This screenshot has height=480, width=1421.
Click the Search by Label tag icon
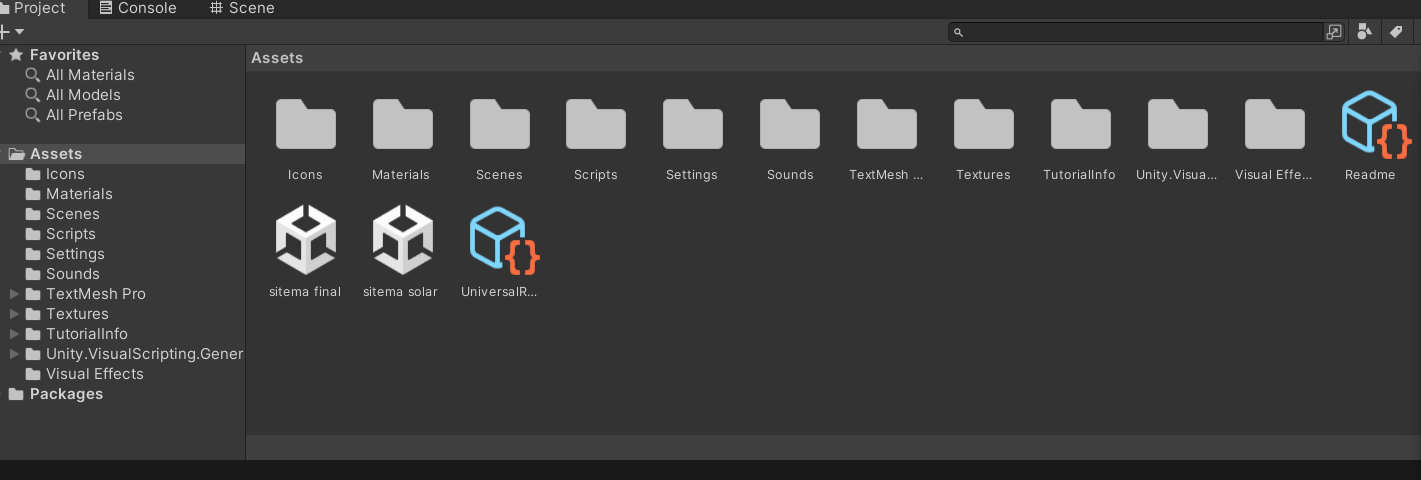coord(1396,32)
